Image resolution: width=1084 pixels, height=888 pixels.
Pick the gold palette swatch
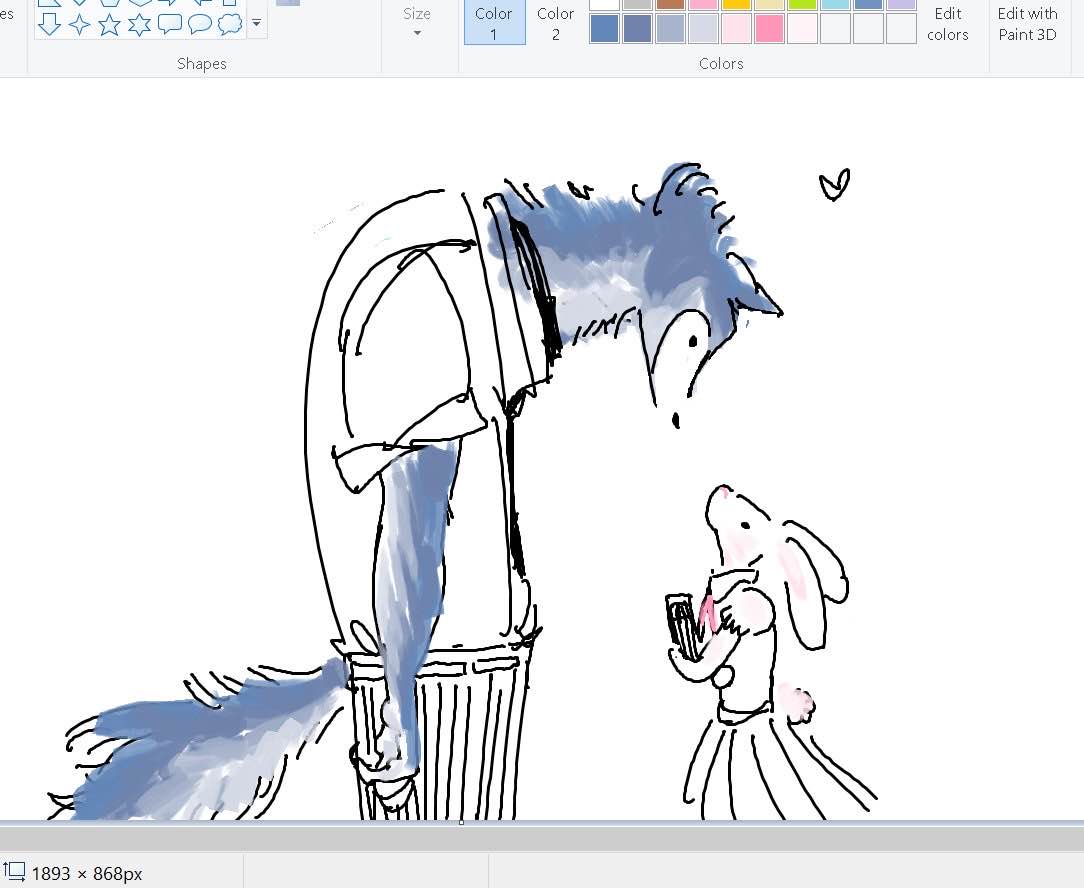click(x=736, y=4)
